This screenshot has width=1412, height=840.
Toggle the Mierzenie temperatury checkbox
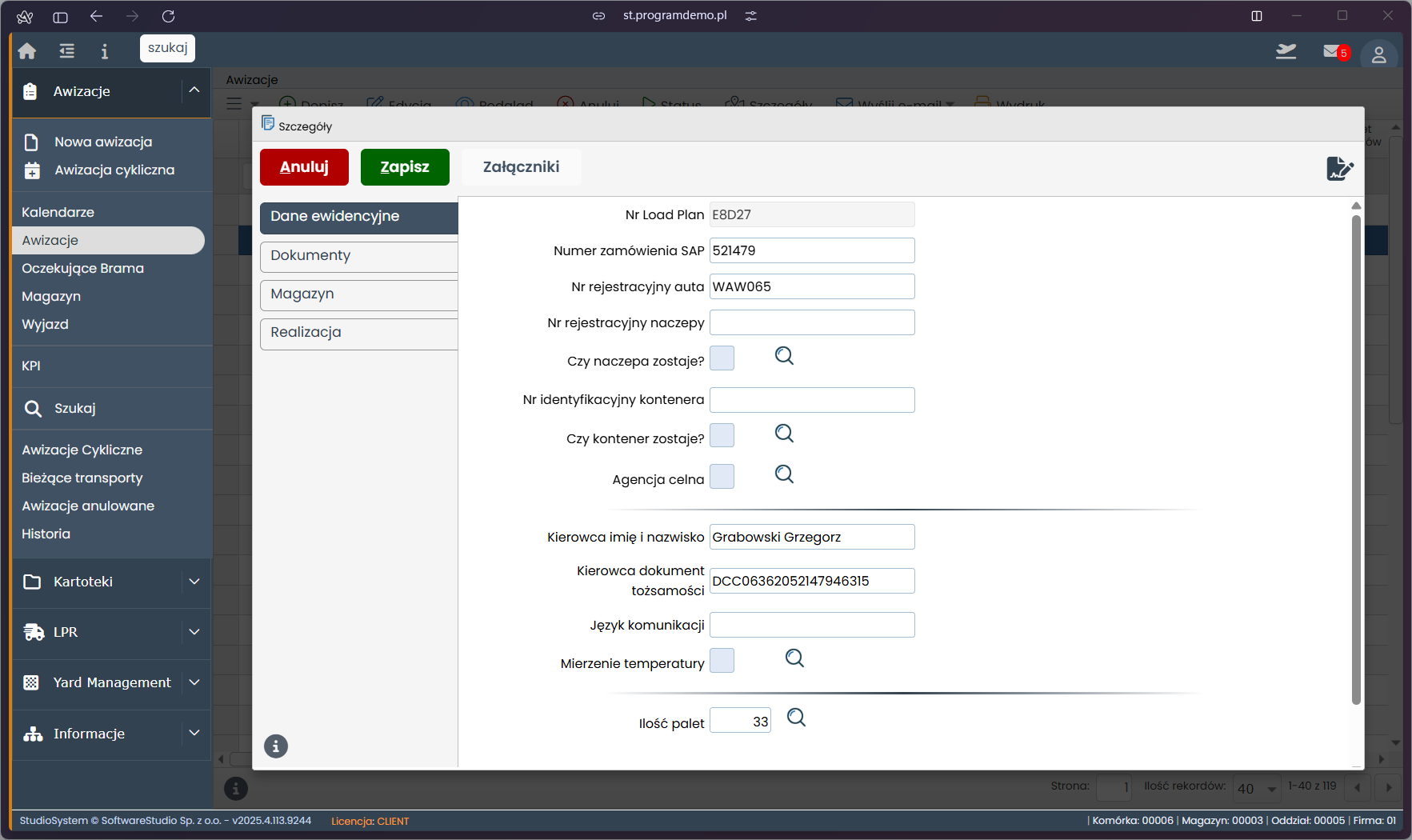pos(722,660)
